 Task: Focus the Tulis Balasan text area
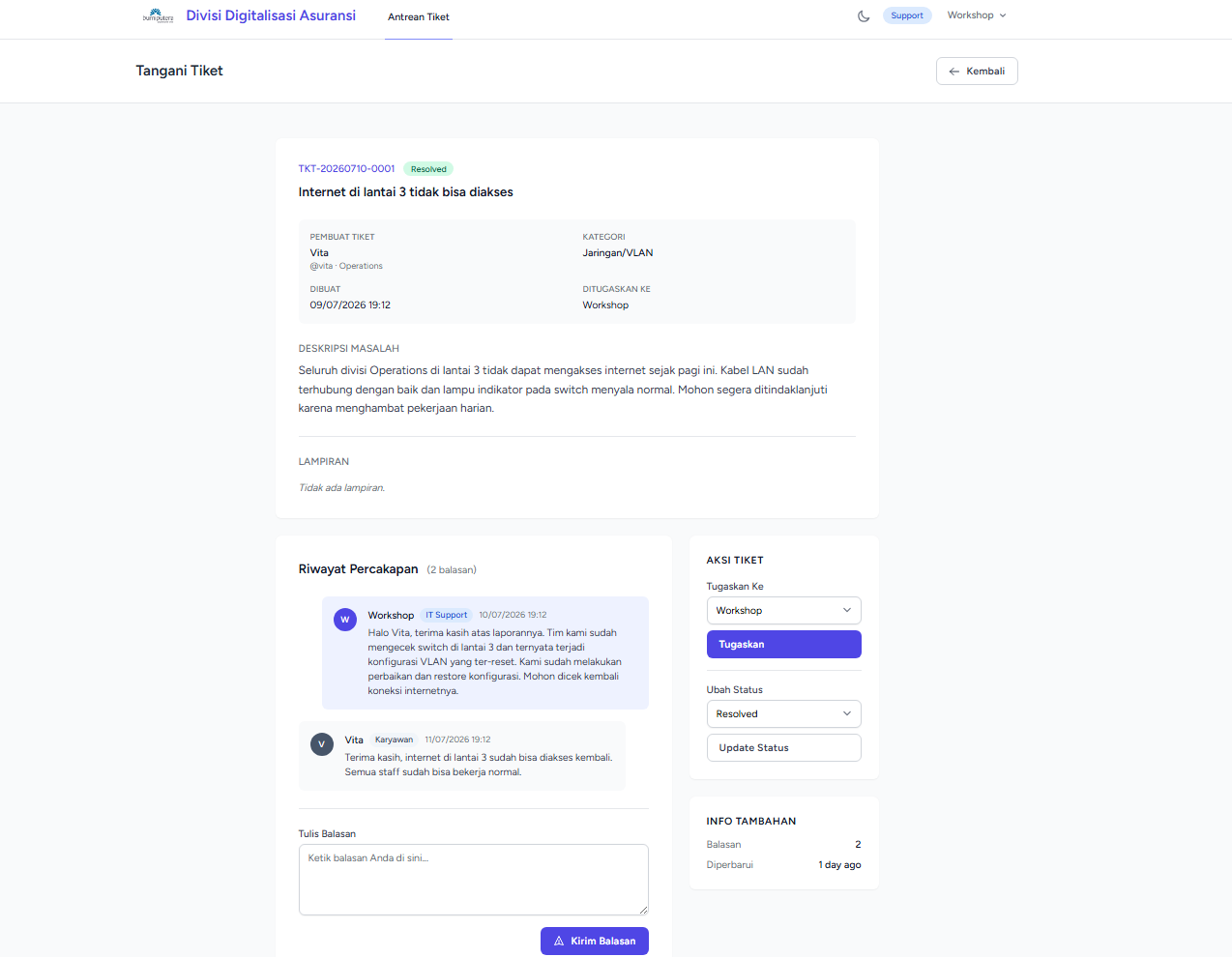click(473, 880)
